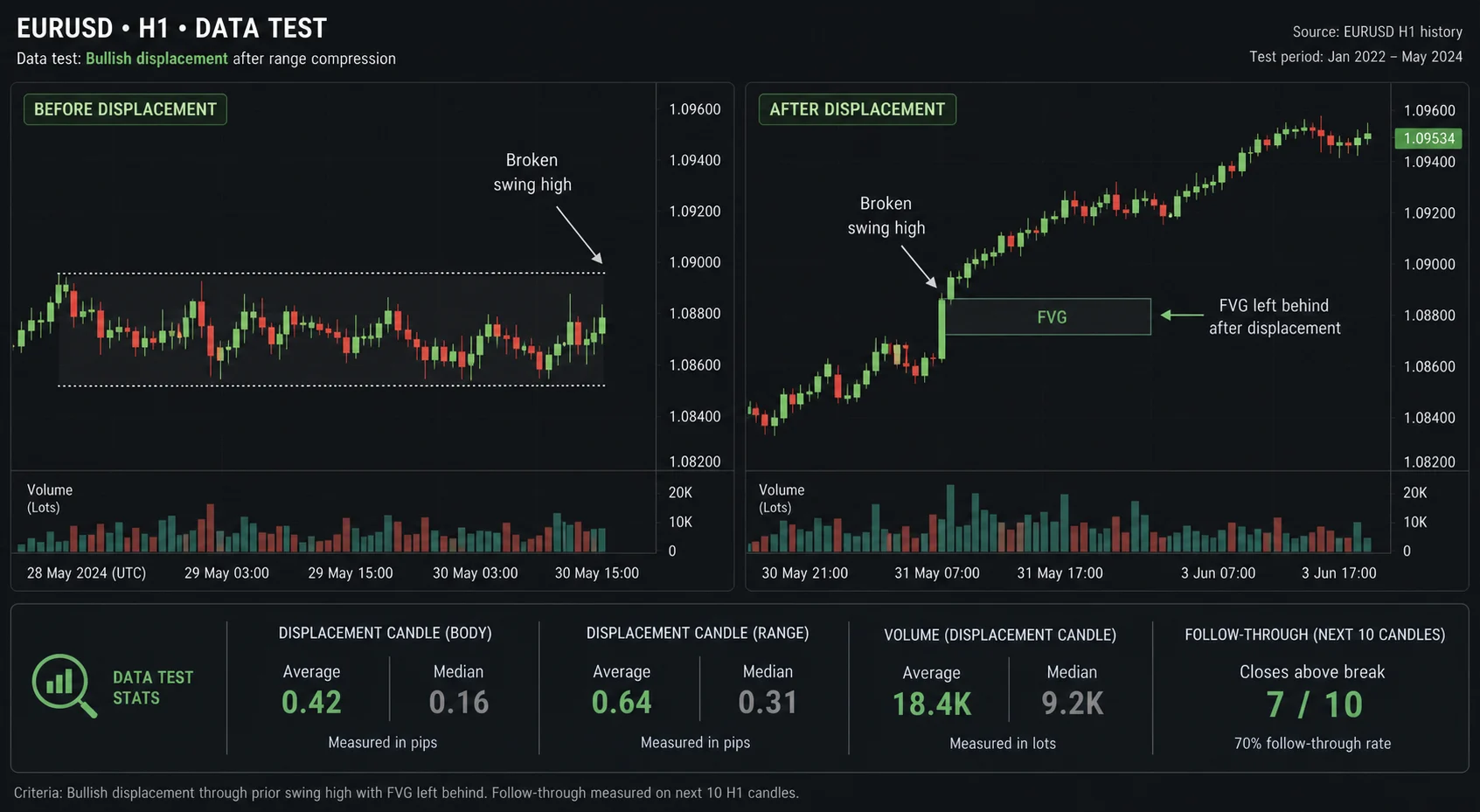Viewport: 1480px width, 812px height.
Task: Click the green FVG box
Action: (x=1048, y=316)
